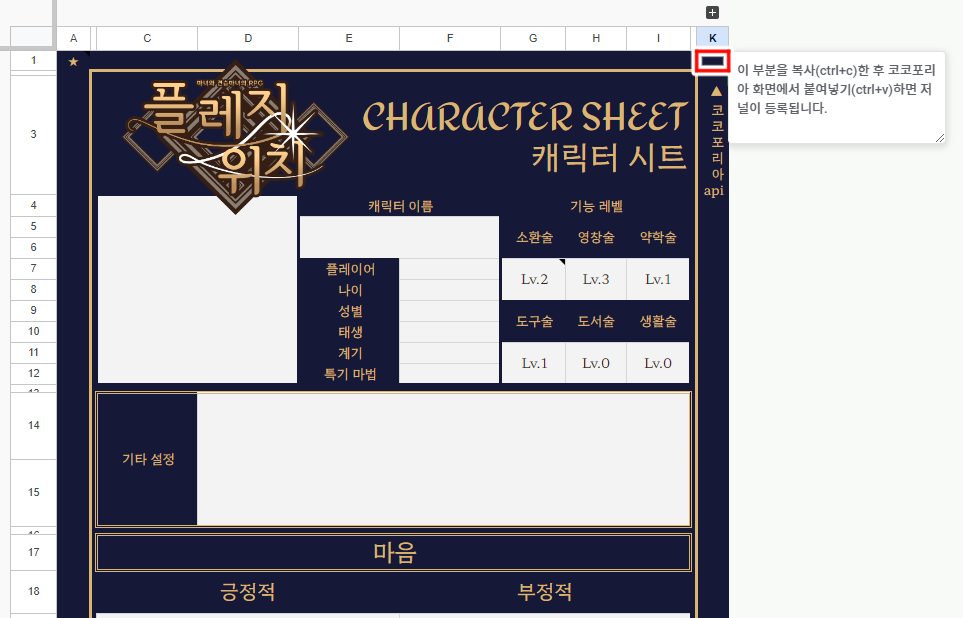963x618 pixels.
Task: Select the dark cell K1
Action: click(x=712, y=61)
